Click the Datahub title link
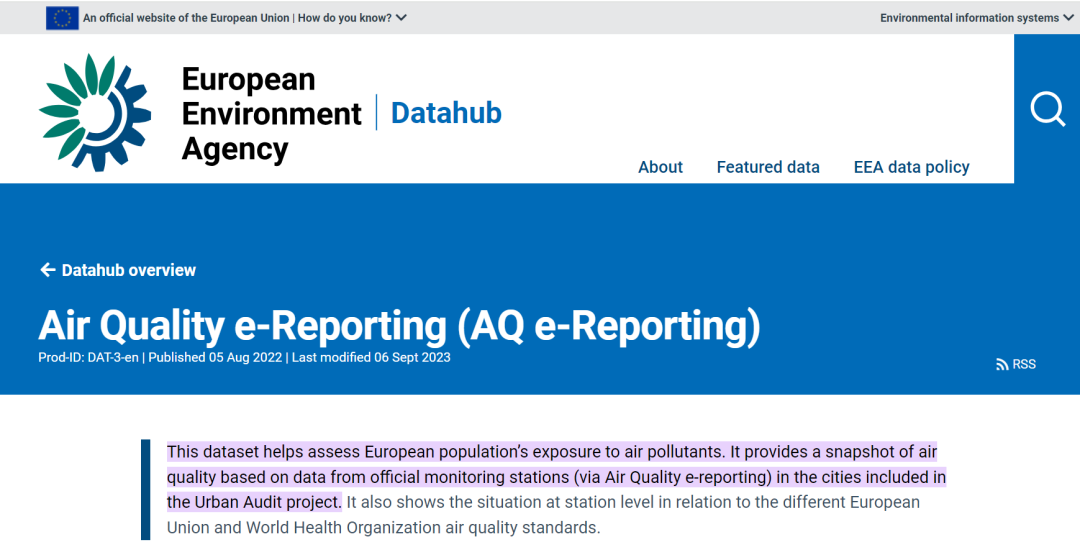 [446, 112]
